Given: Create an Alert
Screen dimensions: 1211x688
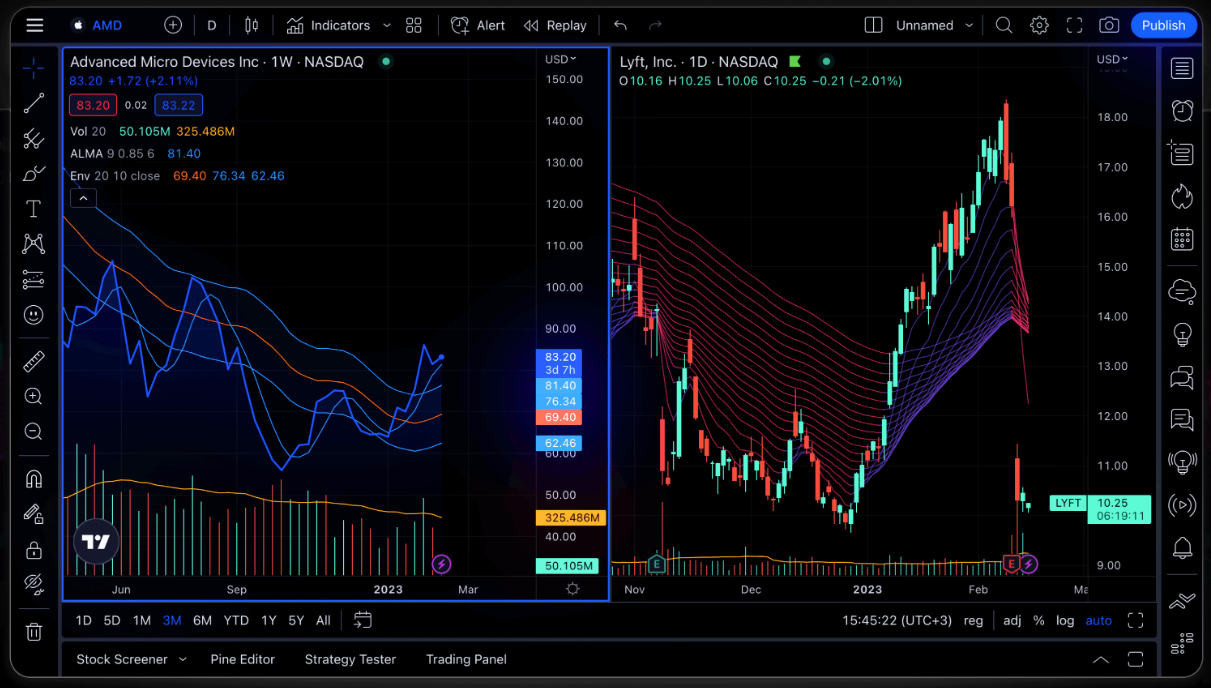Looking at the screenshot, I should coord(478,25).
